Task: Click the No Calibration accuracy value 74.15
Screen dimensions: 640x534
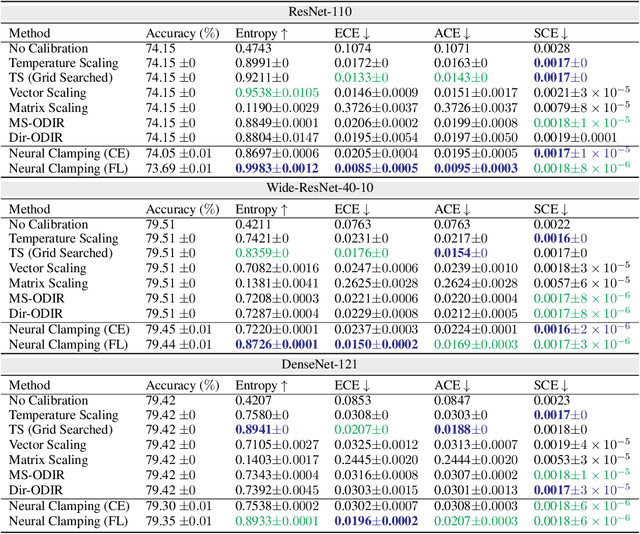Action: 161,47
